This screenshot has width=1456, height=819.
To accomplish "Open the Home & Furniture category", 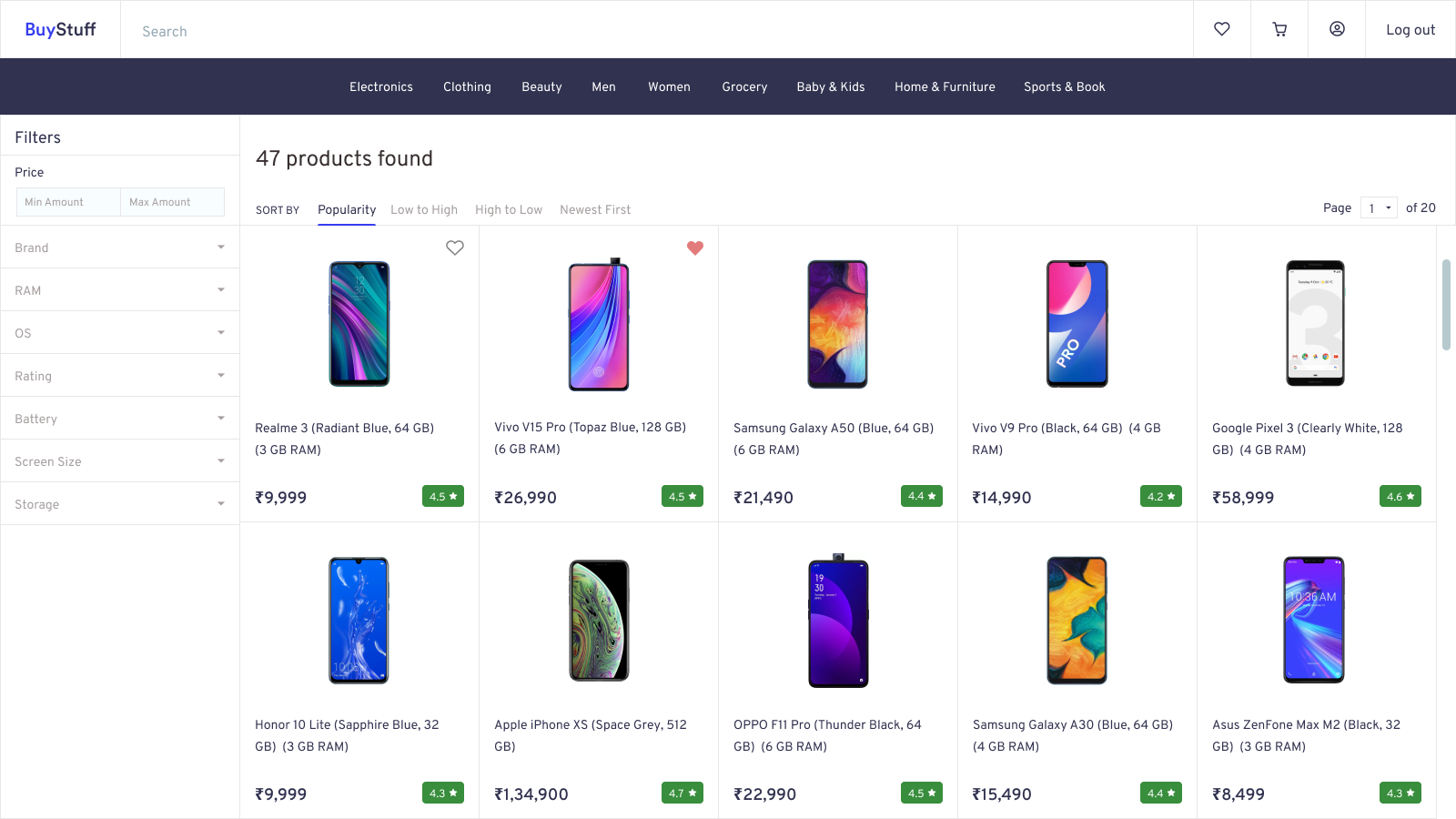I will point(945,87).
